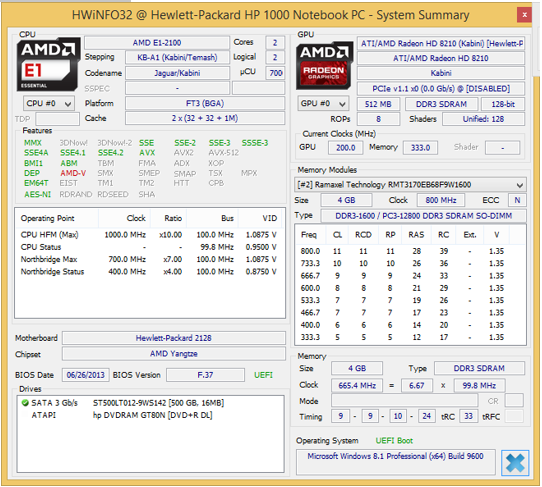Select the Northbridge Max row
The height and width of the screenshot is (487, 542).
pyautogui.click(x=149, y=259)
